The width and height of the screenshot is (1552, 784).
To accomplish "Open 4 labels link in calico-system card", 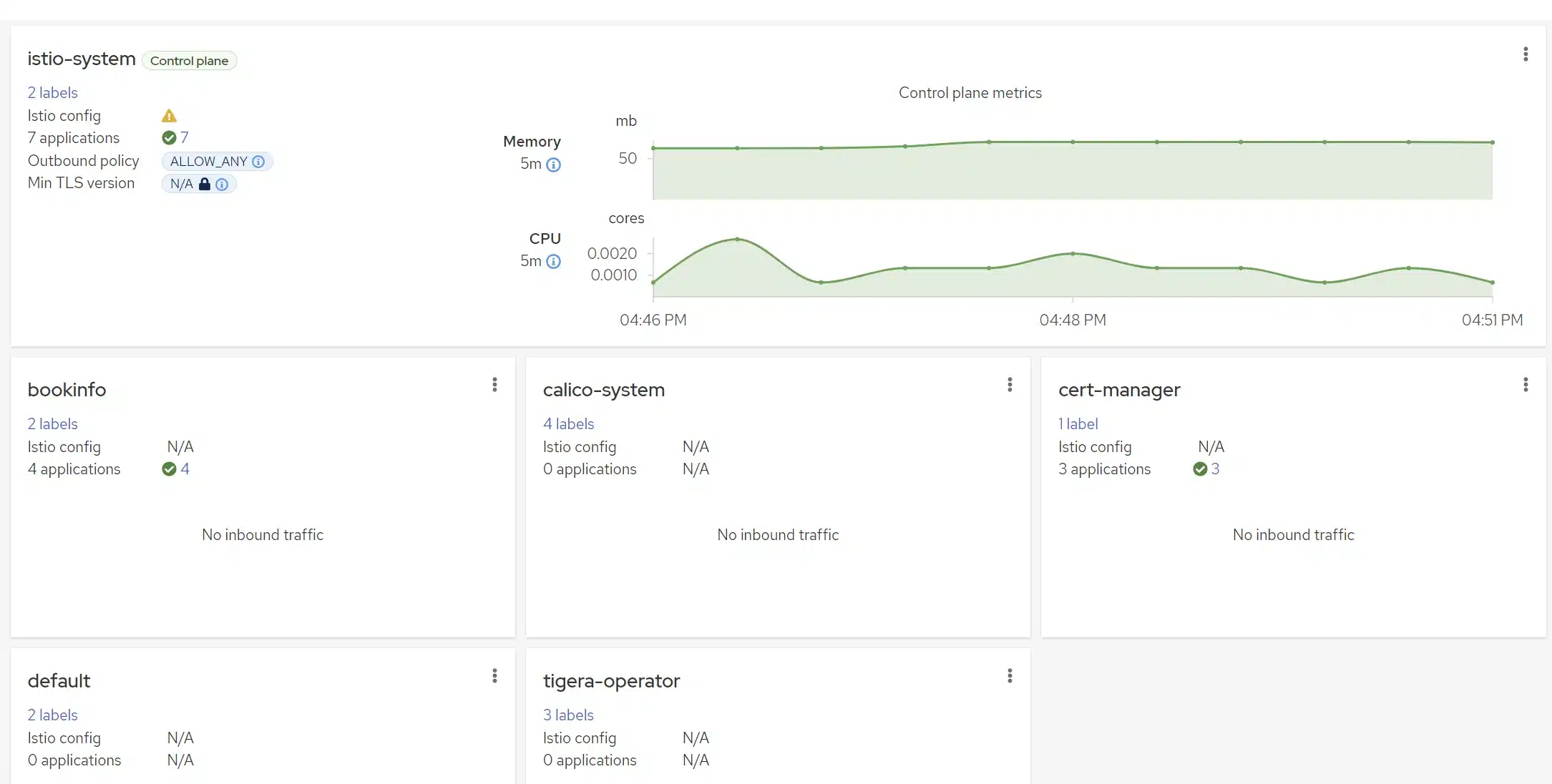I will pyautogui.click(x=568, y=424).
